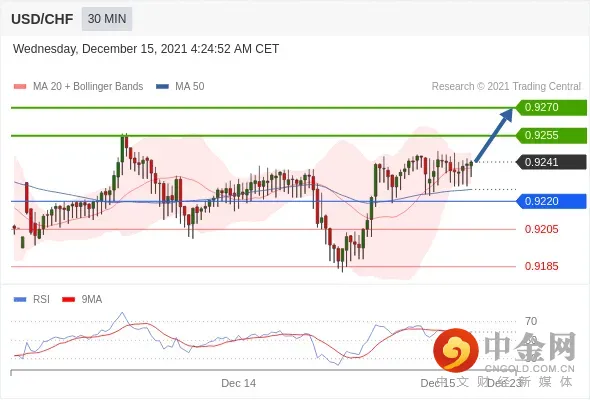
Task: Click the 9MA red legend swatch
Action: tap(68, 300)
